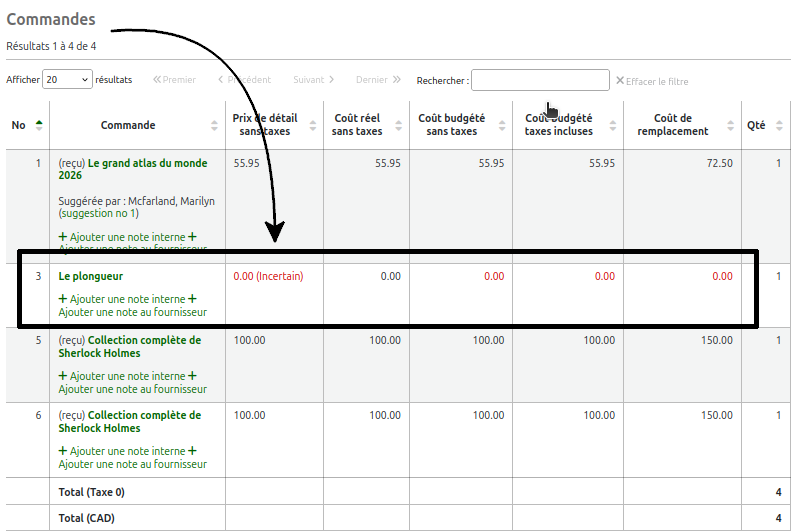Select replacement cost 150.00 in order 6
Image resolution: width=791 pixels, height=531 pixels.
[x=717, y=416]
